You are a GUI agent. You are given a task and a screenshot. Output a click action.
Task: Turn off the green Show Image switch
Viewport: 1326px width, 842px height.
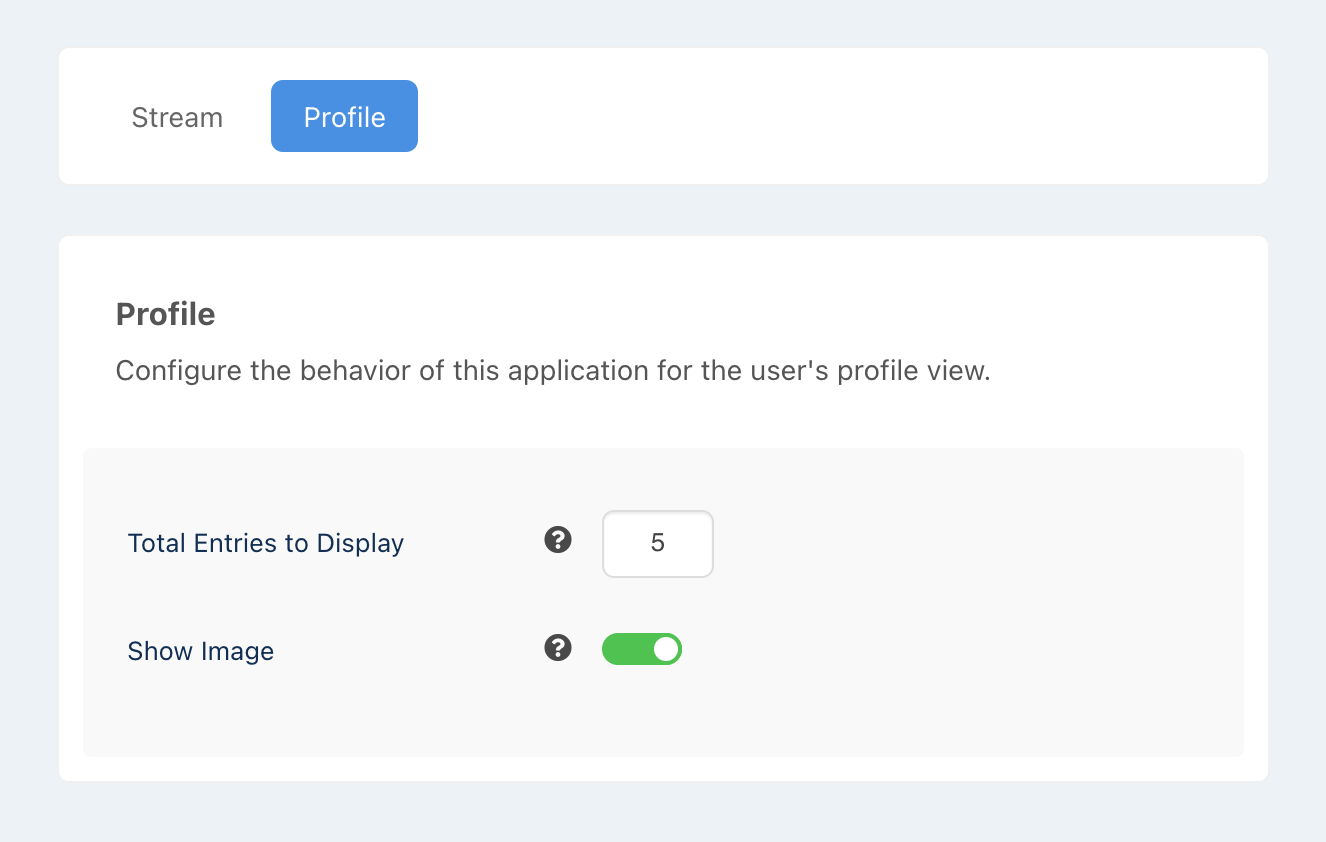[x=642, y=648]
